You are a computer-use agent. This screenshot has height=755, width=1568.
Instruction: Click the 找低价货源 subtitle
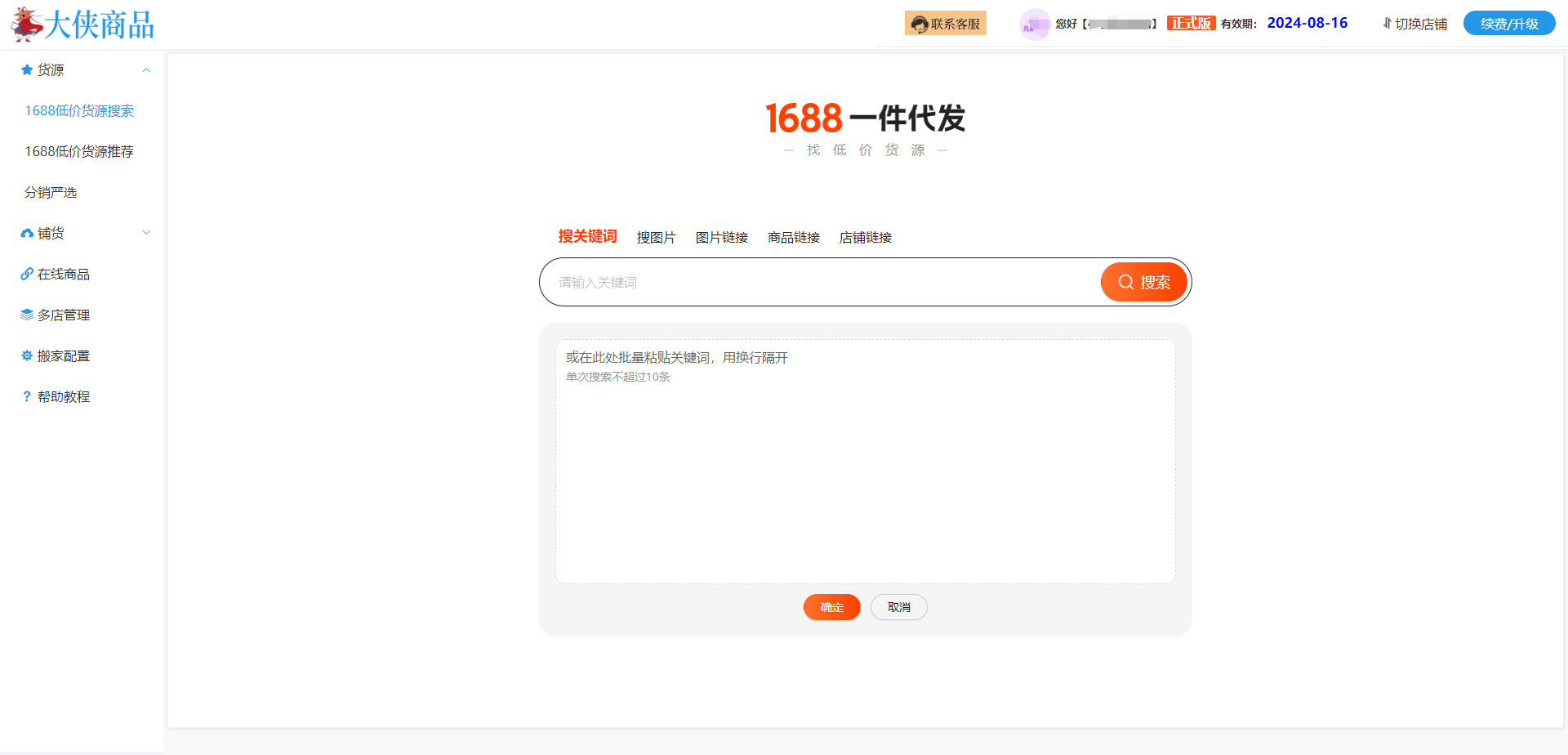click(x=866, y=150)
